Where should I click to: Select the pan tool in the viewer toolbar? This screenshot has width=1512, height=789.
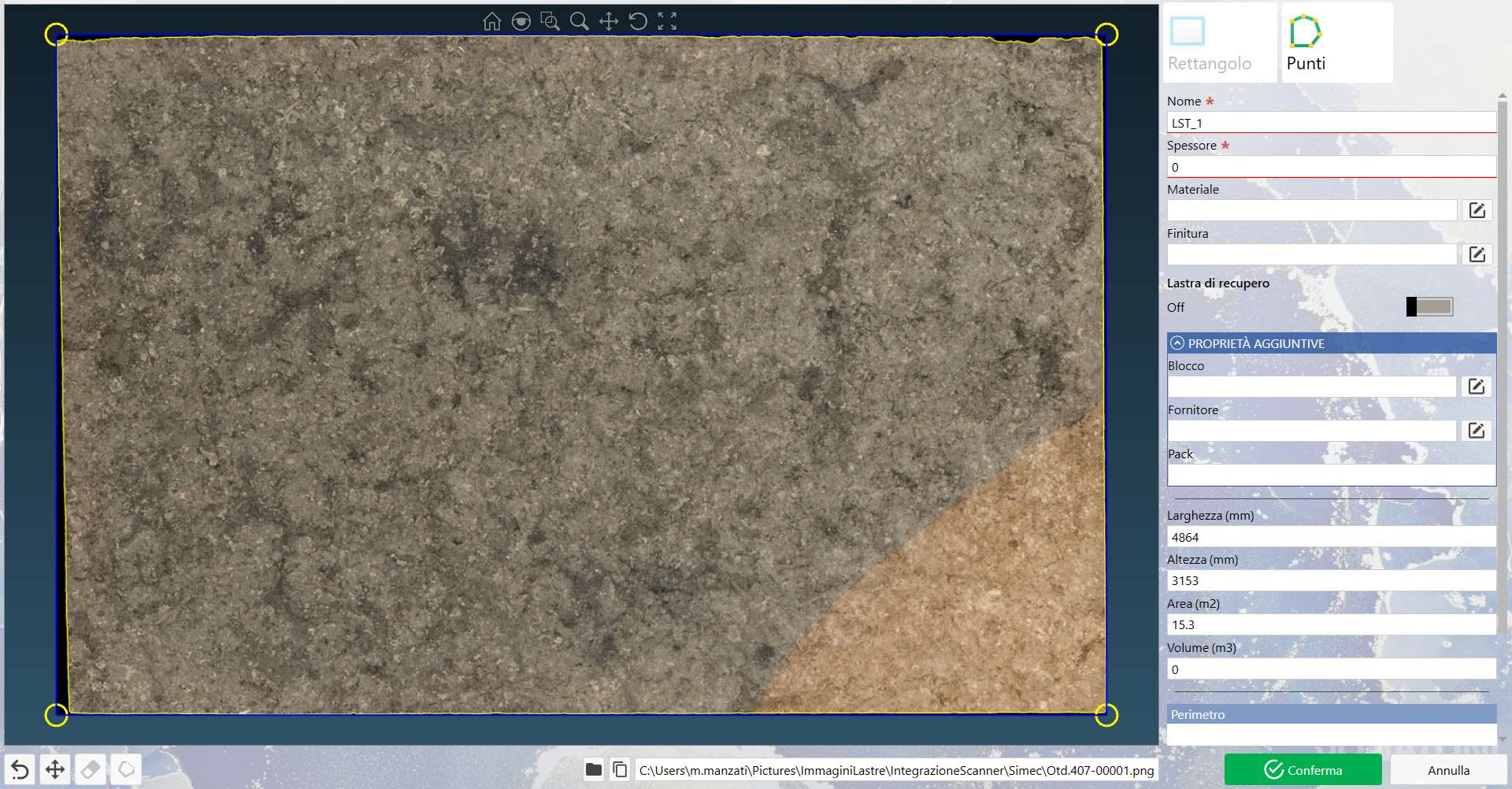(x=608, y=21)
